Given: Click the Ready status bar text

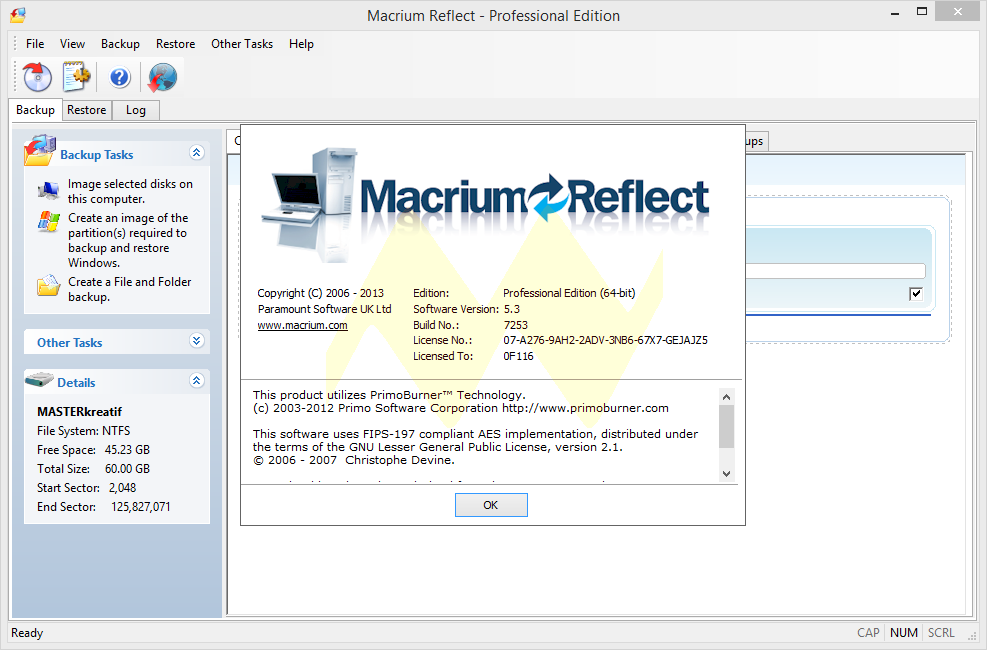Looking at the screenshot, I should coord(27,633).
